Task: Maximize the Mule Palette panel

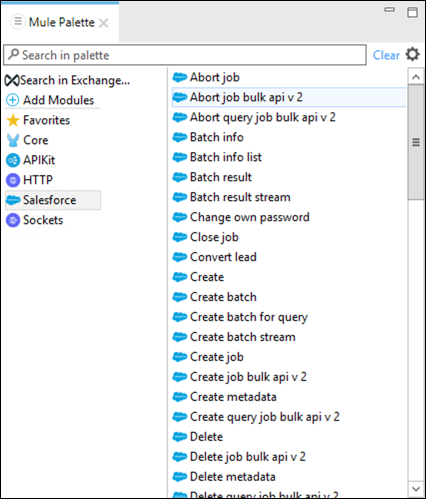Action: 412,12
